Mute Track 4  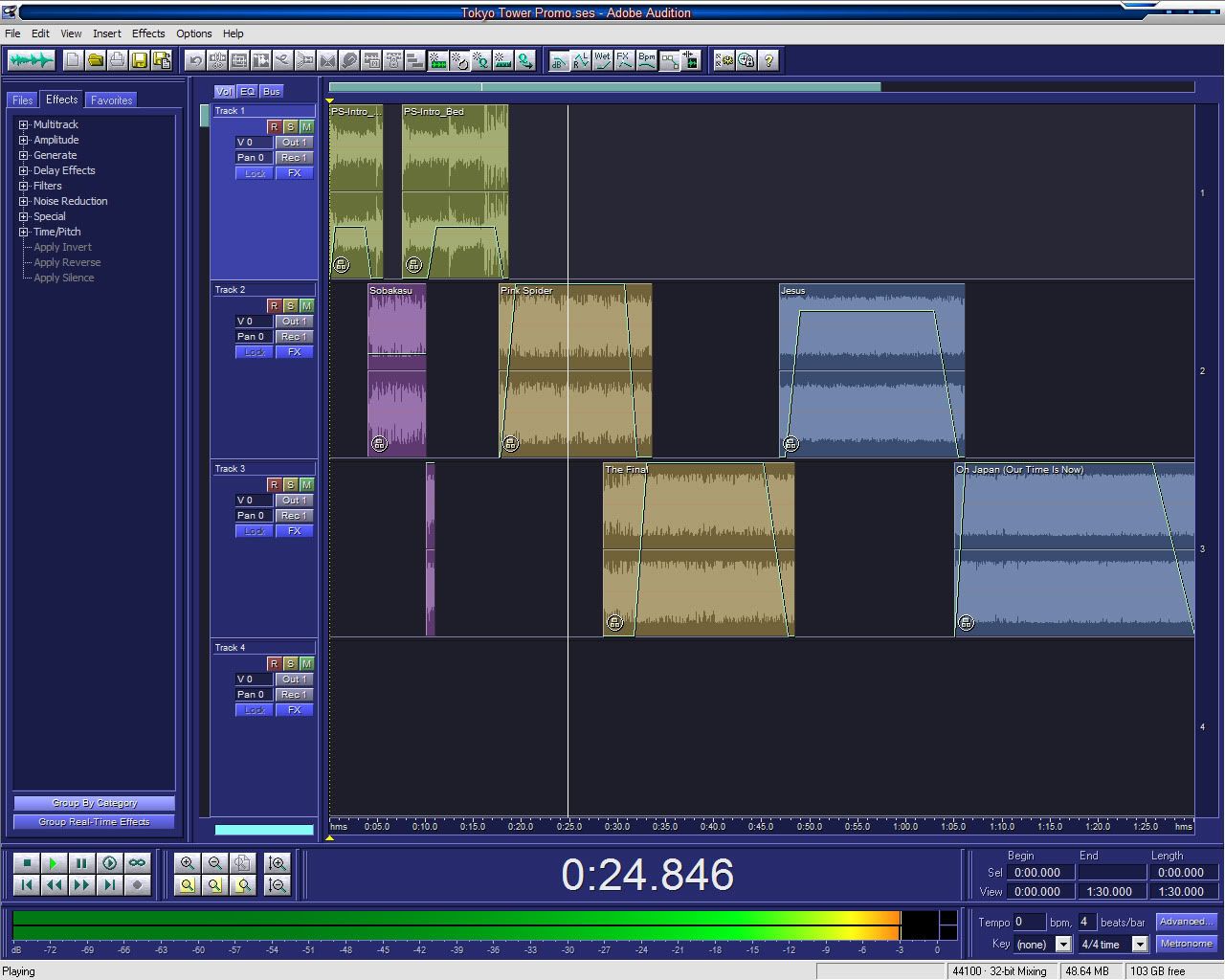306,663
